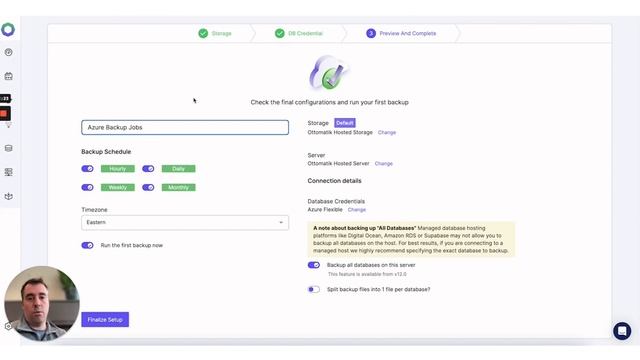Click the green Weekly schedule label

pos(118,187)
